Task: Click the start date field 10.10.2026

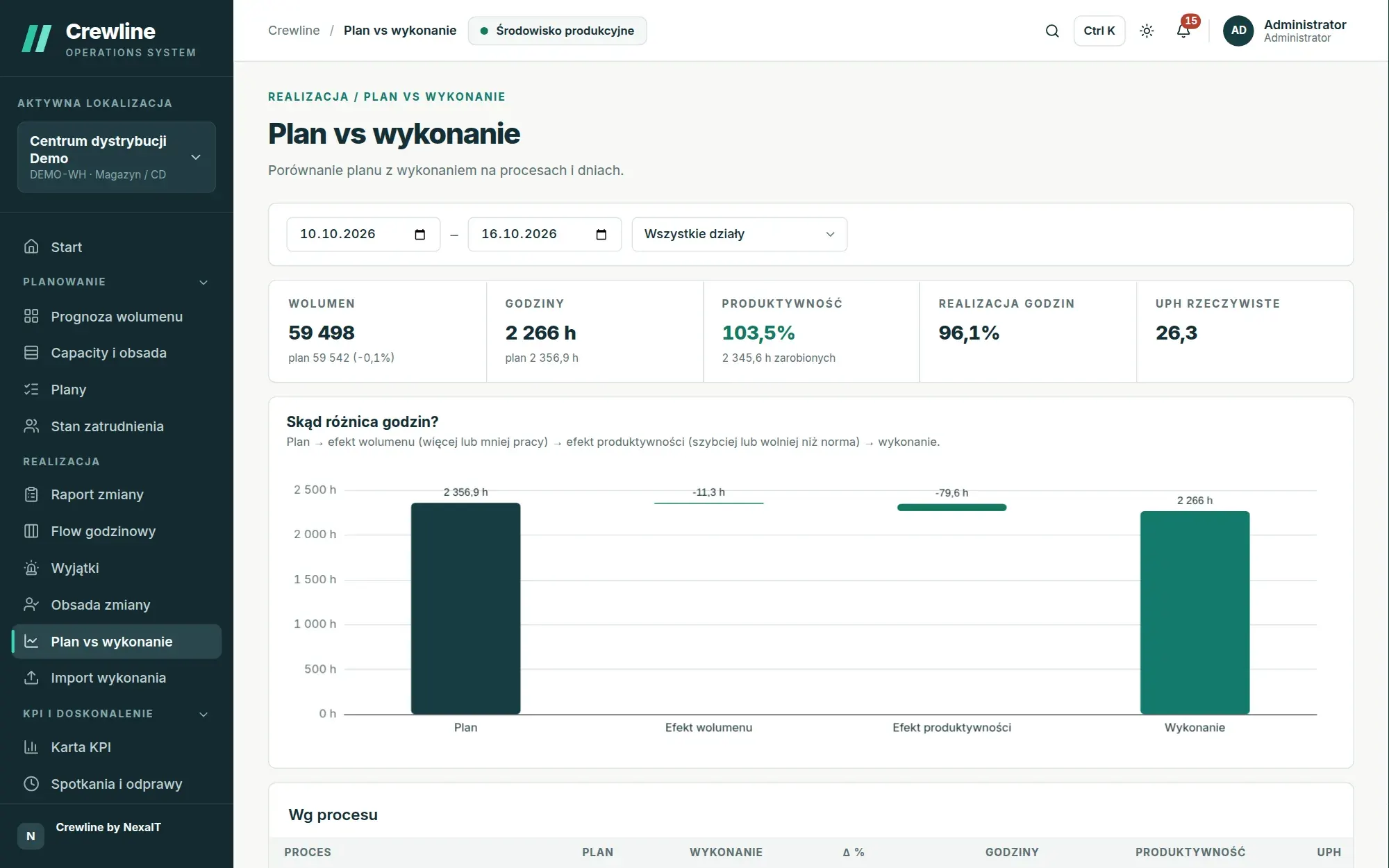Action: click(x=363, y=235)
